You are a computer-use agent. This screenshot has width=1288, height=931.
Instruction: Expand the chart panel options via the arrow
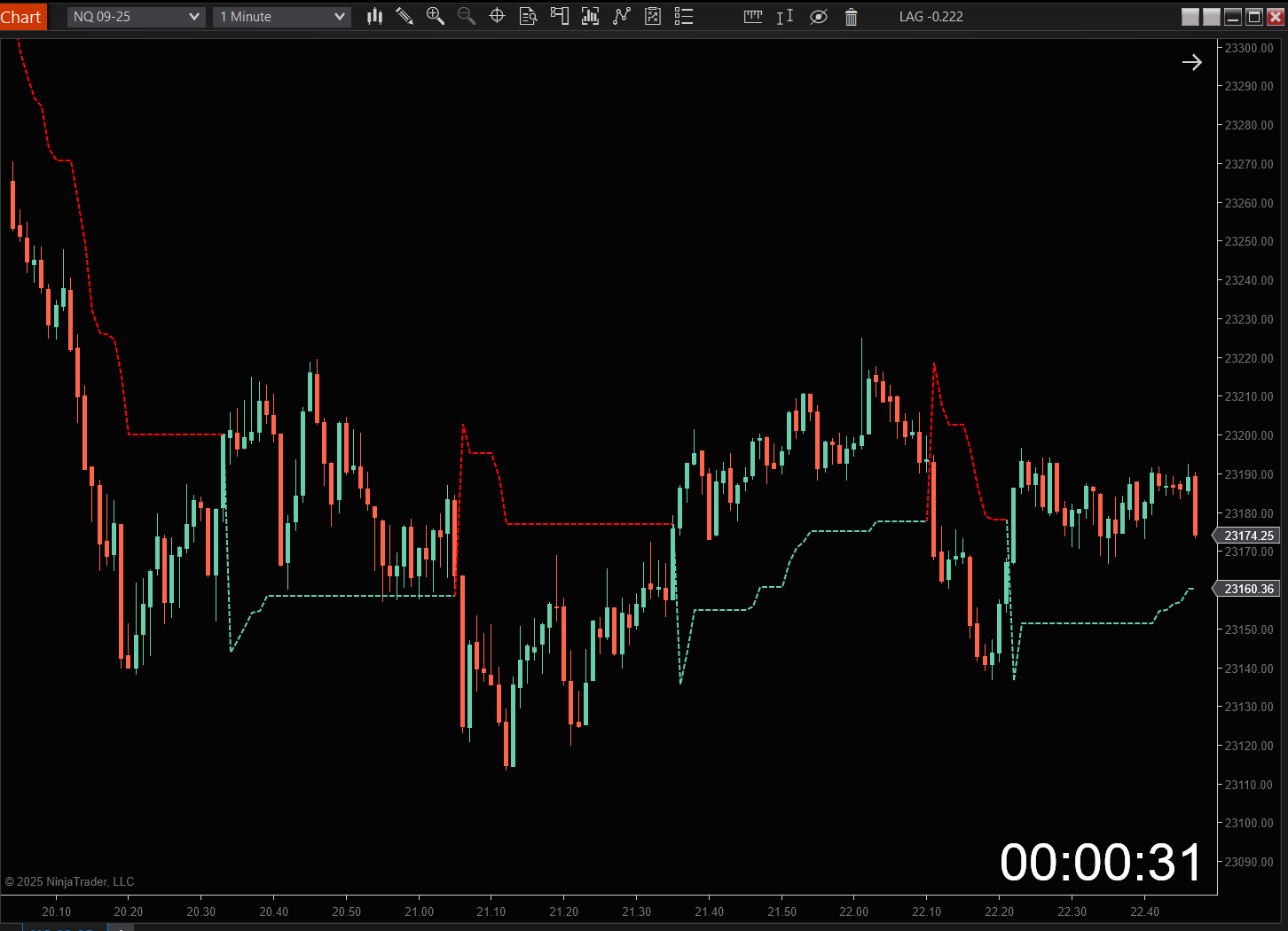tap(1192, 62)
